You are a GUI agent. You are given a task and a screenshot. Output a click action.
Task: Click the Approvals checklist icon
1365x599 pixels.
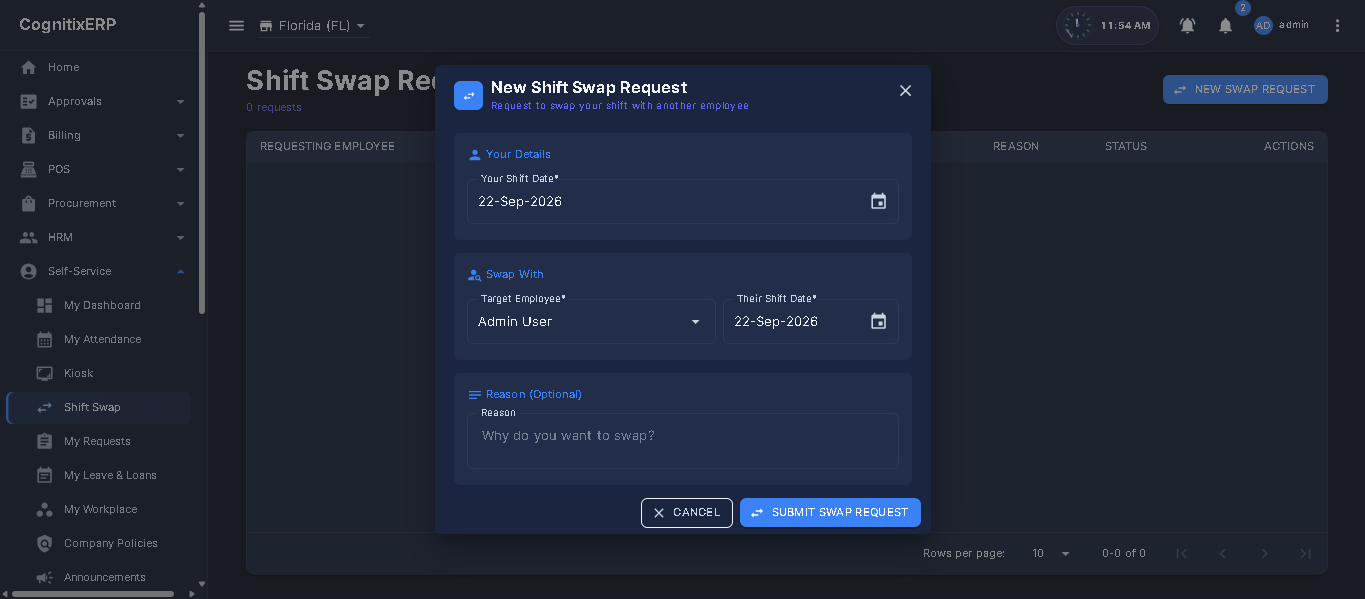(29, 101)
